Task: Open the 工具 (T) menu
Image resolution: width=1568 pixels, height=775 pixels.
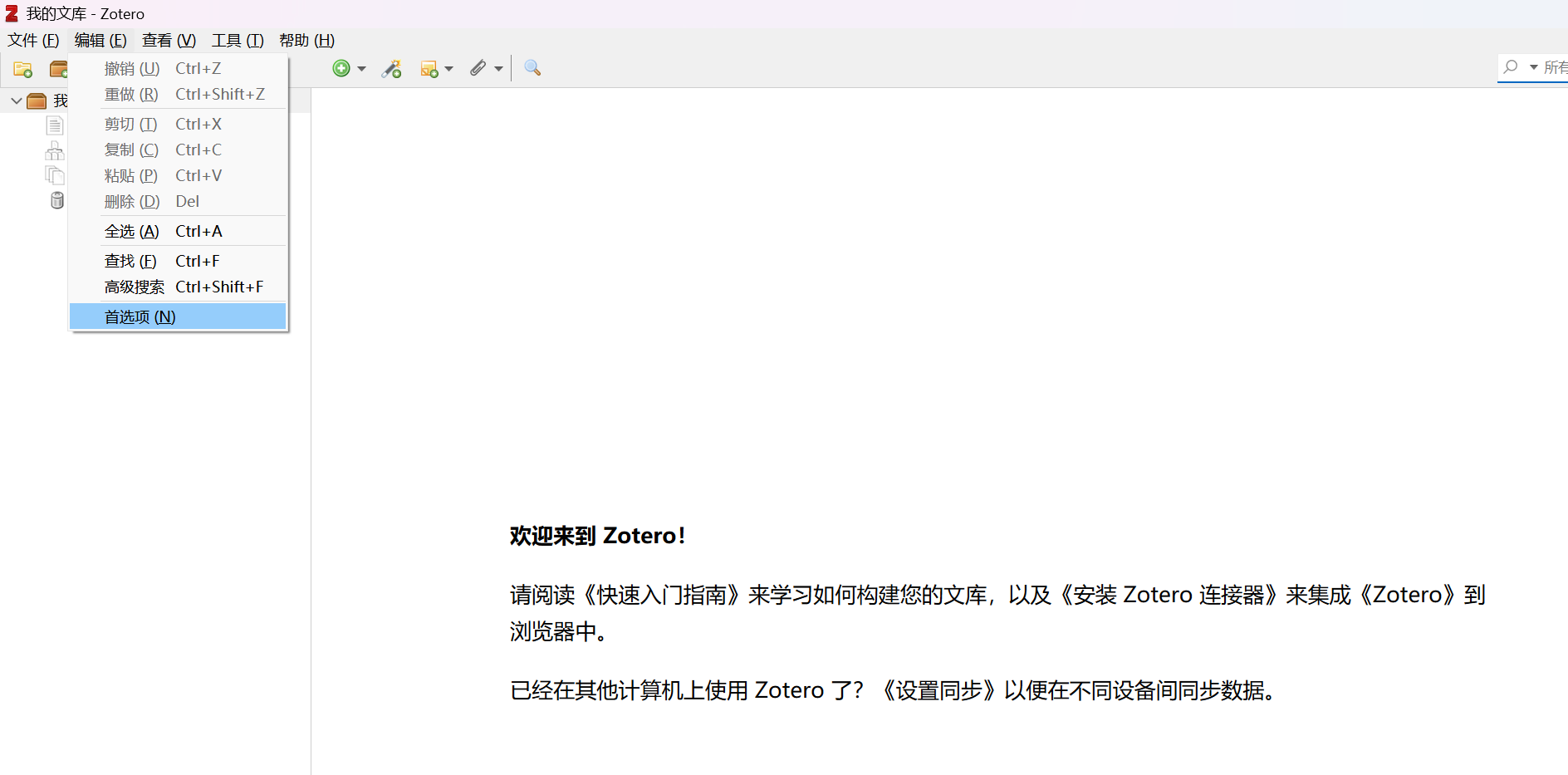Action: (238, 41)
